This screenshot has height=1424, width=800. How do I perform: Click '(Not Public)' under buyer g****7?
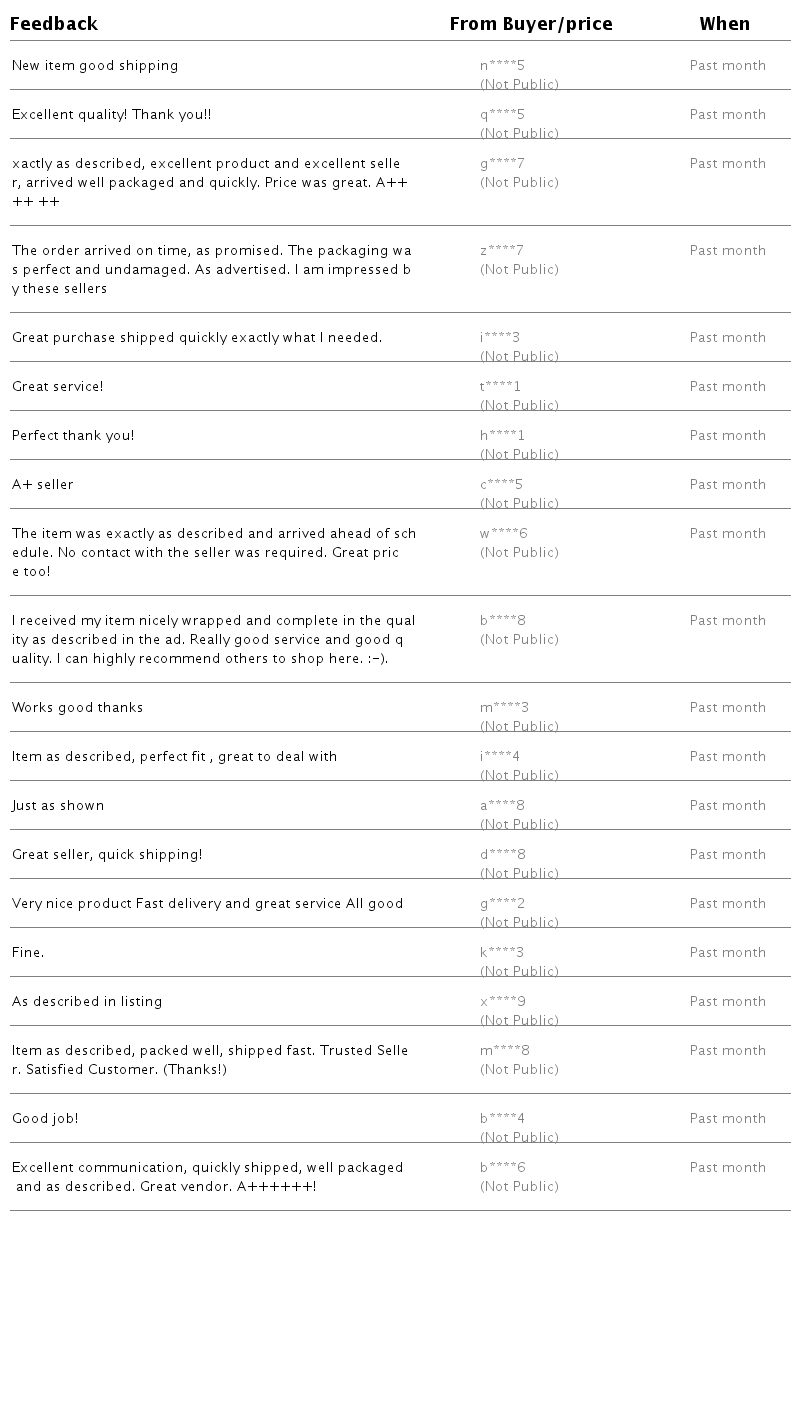tap(519, 183)
